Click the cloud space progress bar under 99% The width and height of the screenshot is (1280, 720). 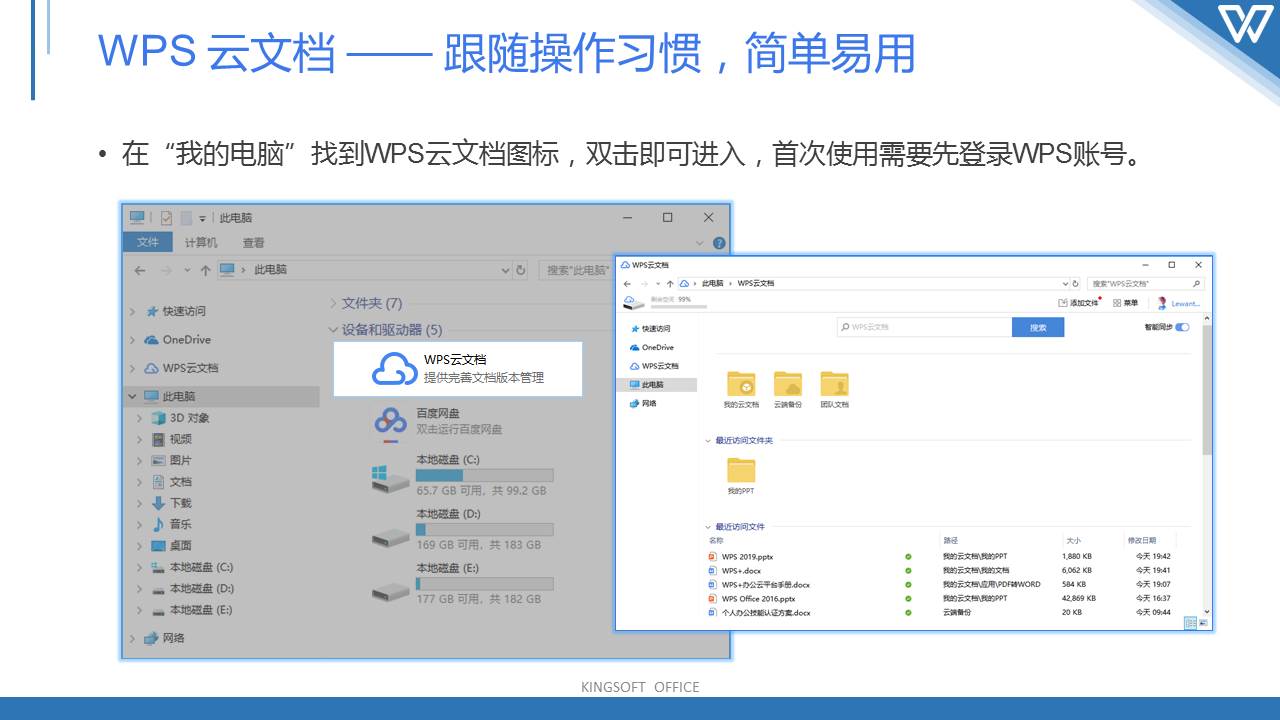(679, 306)
